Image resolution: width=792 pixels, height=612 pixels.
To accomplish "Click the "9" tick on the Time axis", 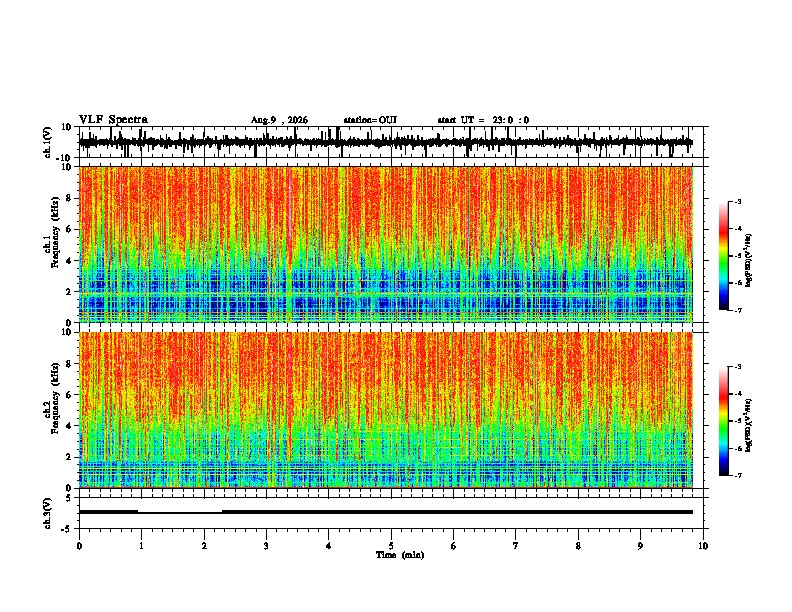I will [640, 546].
